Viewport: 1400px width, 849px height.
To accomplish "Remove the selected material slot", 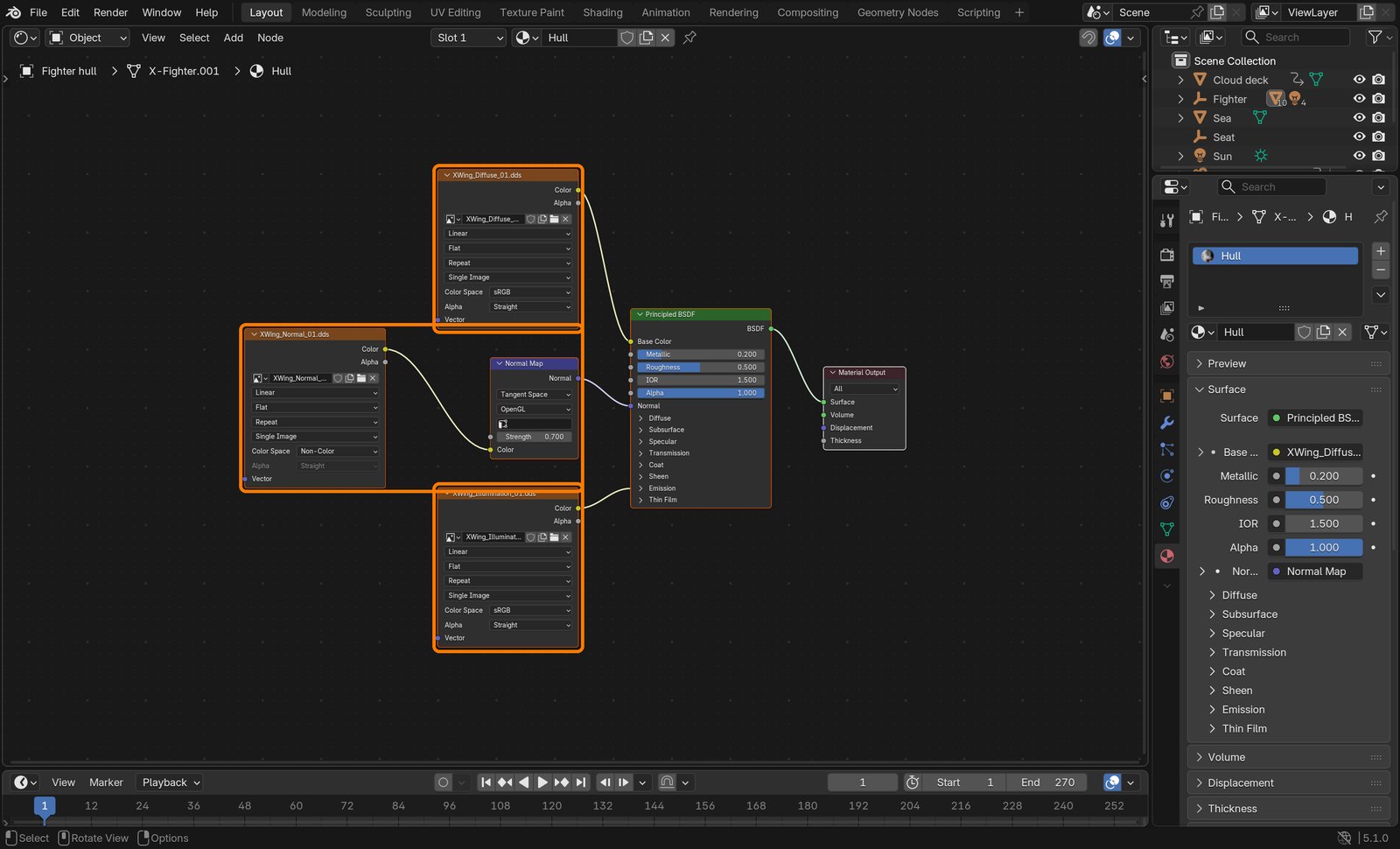I will pyautogui.click(x=1381, y=270).
